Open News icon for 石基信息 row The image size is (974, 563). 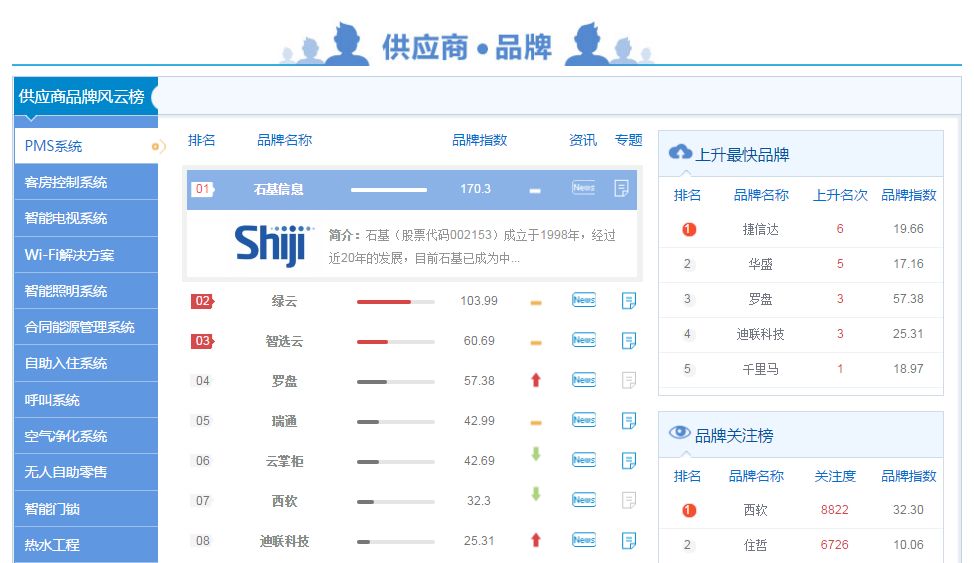584,188
